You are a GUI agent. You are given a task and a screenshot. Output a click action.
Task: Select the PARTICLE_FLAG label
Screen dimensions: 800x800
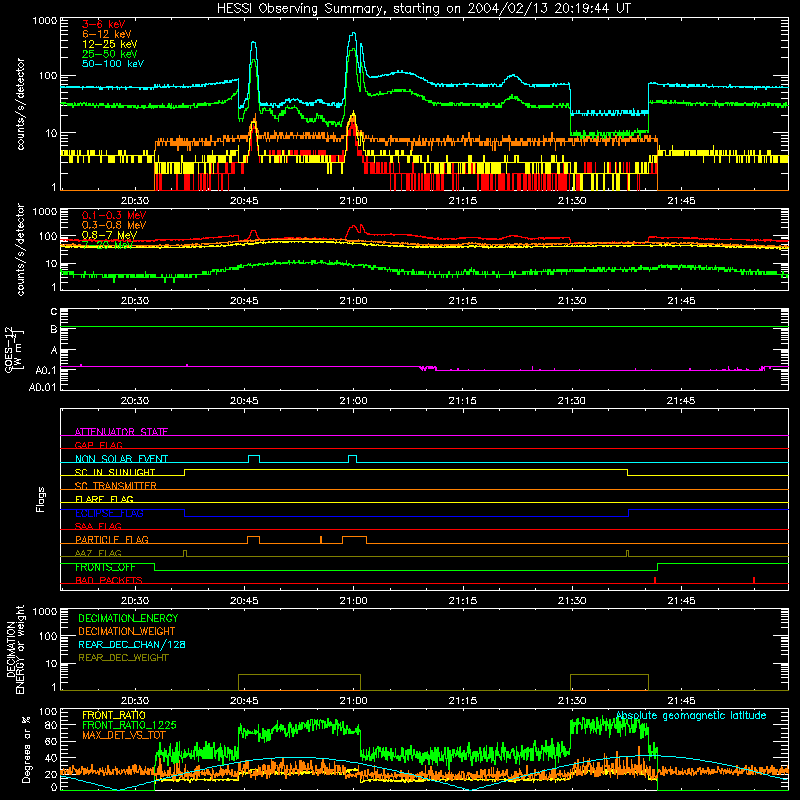tap(112, 539)
